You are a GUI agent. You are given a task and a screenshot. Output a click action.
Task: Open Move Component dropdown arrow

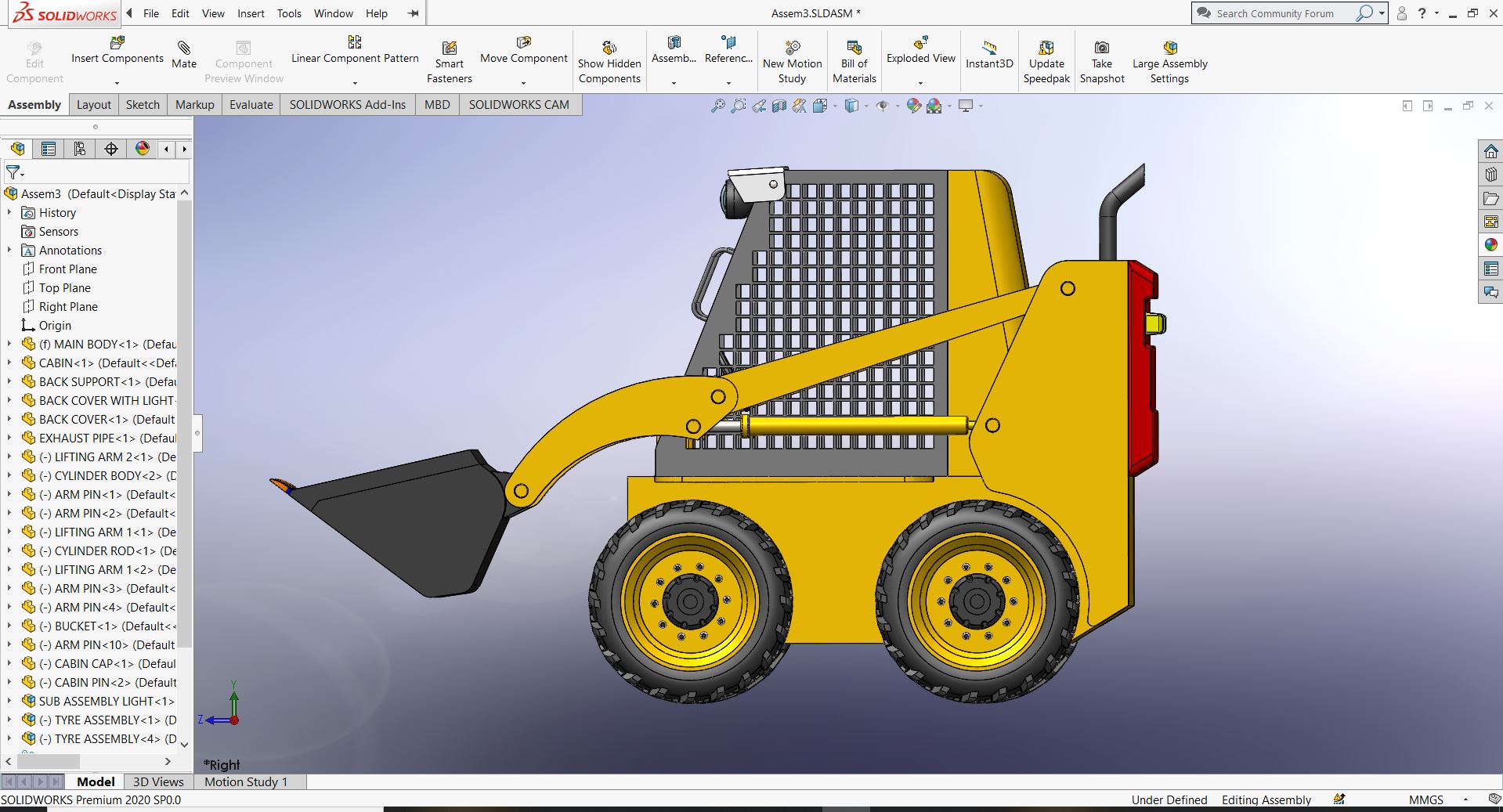click(524, 82)
